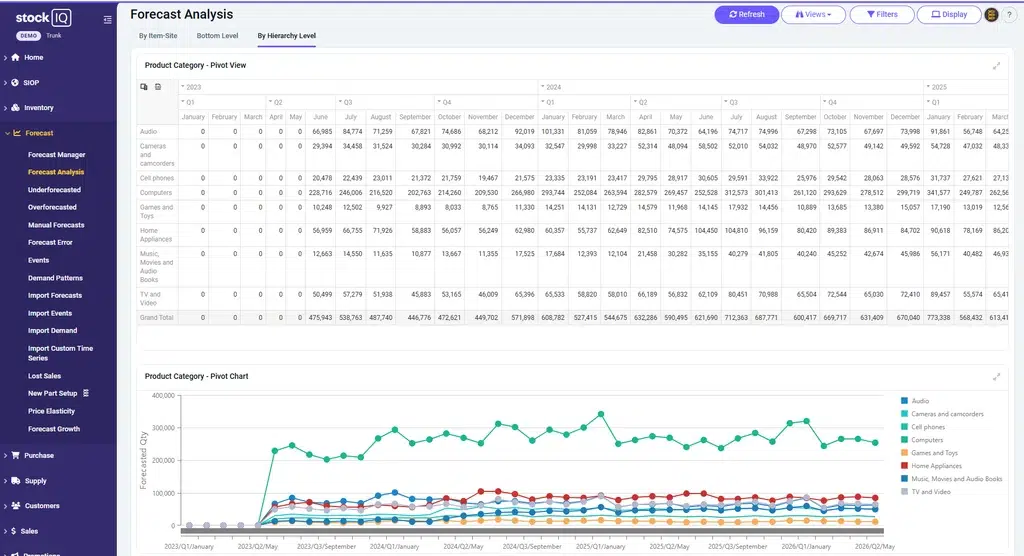
Task: Open the Lost Sales link
Action: pyautogui.click(x=44, y=376)
